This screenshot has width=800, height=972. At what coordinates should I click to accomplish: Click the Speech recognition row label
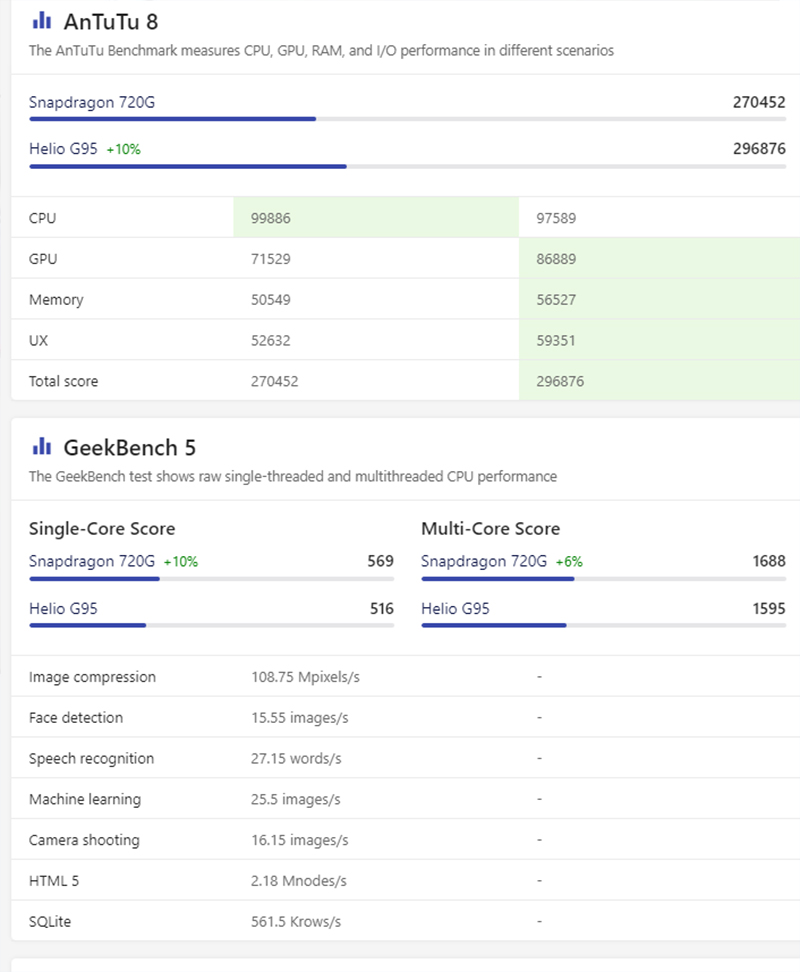pos(91,759)
